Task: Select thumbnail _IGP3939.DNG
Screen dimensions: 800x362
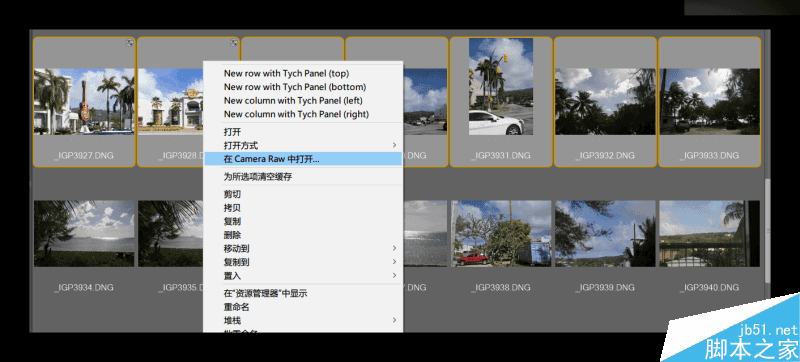Action: [605, 234]
